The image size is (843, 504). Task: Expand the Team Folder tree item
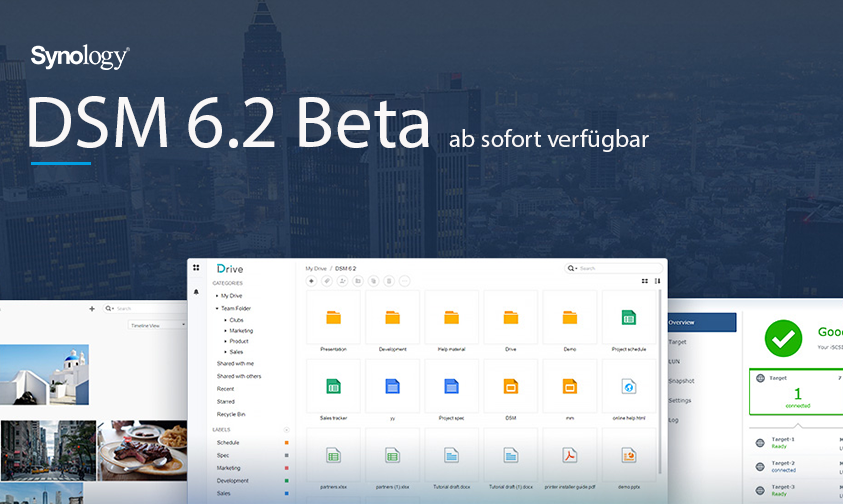pyautogui.click(x=217, y=309)
